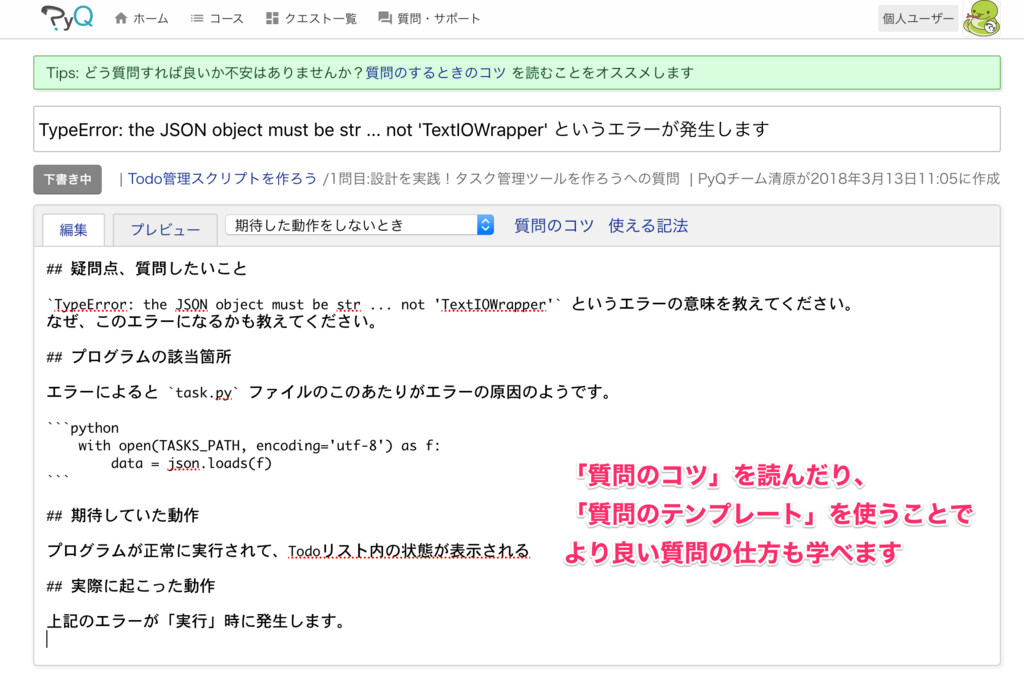Click the line 'data = json.loads(f)'

[x=191, y=463]
